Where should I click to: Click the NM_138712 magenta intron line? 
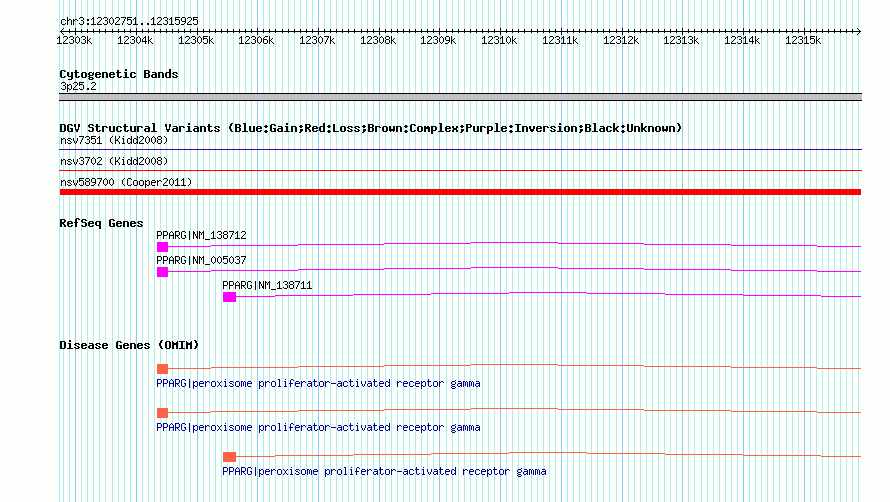(515, 243)
